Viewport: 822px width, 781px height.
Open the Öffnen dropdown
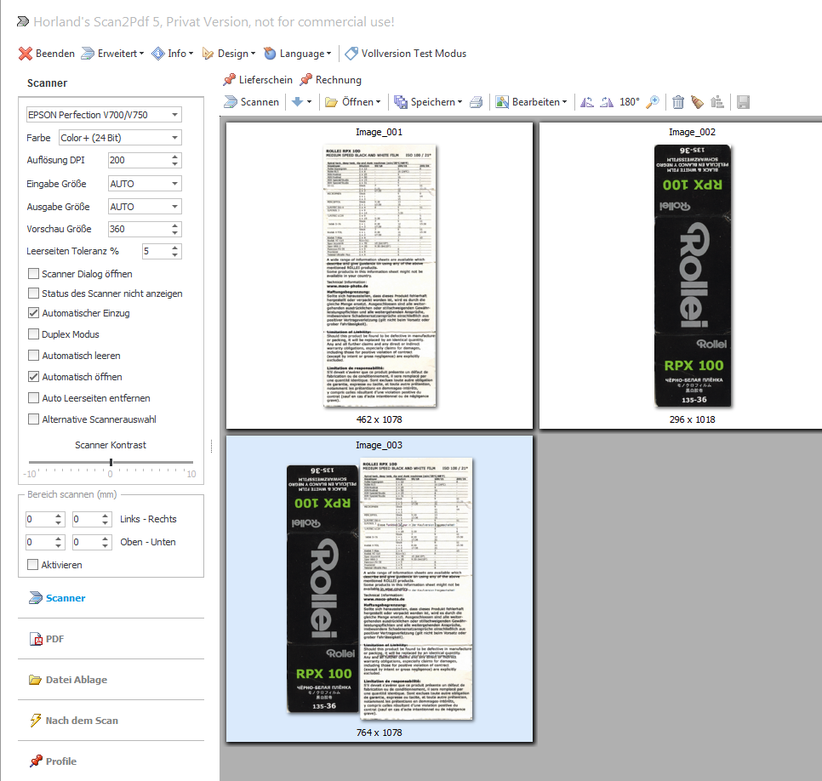click(377, 102)
